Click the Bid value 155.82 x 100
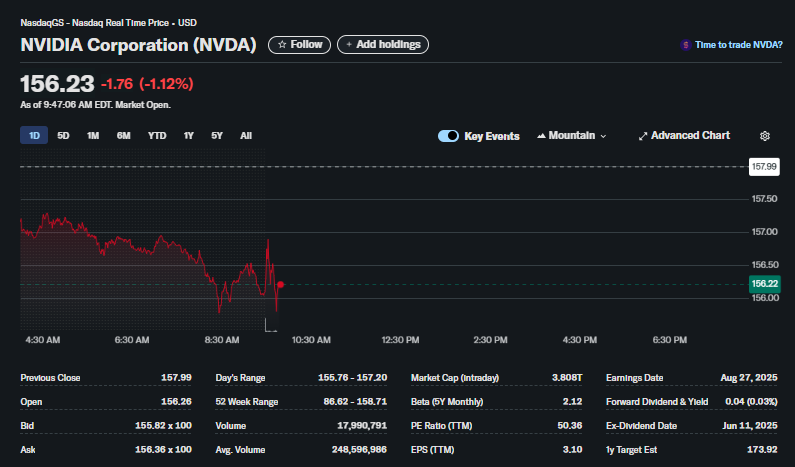The image size is (795, 467). point(163,425)
